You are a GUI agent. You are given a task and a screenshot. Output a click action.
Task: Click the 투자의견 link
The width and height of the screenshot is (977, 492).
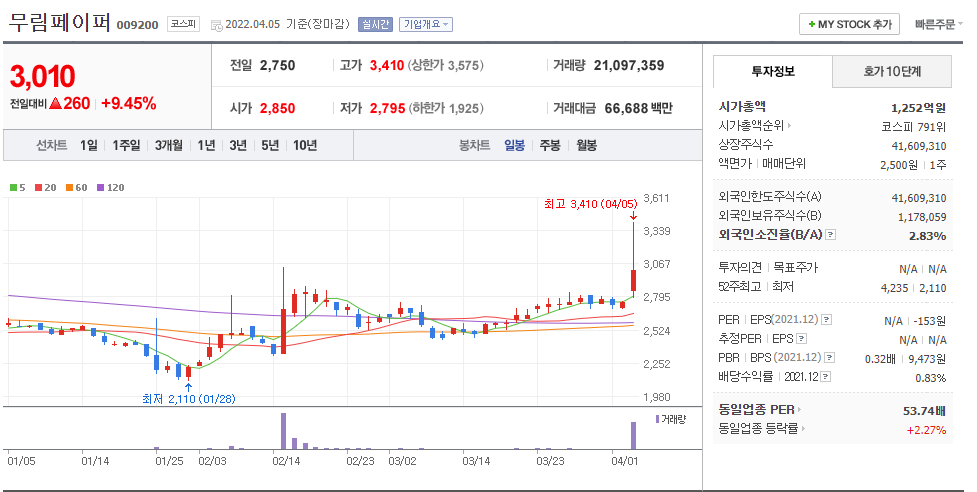(x=740, y=267)
